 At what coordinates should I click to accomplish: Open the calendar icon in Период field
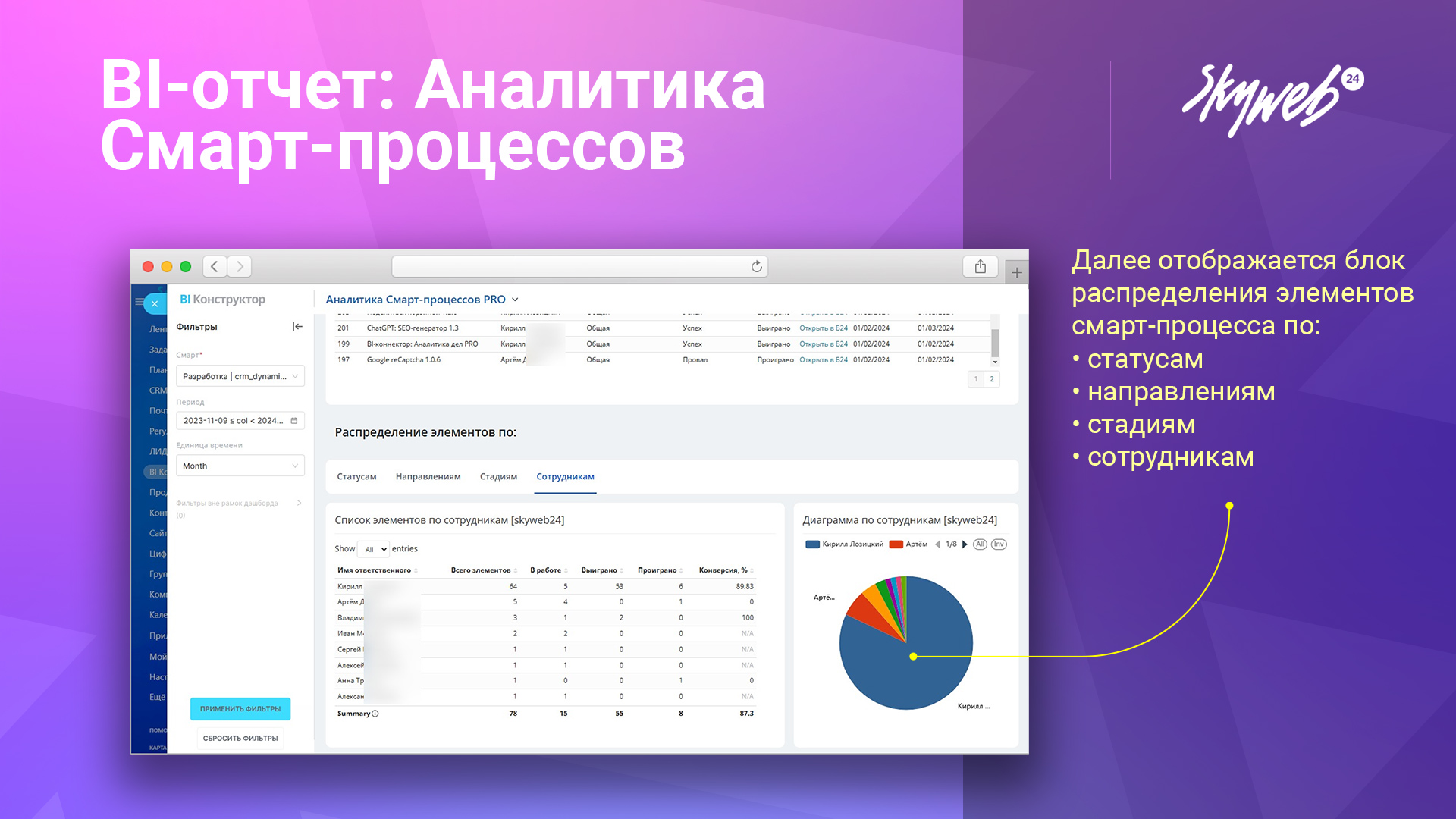(x=294, y=421)
